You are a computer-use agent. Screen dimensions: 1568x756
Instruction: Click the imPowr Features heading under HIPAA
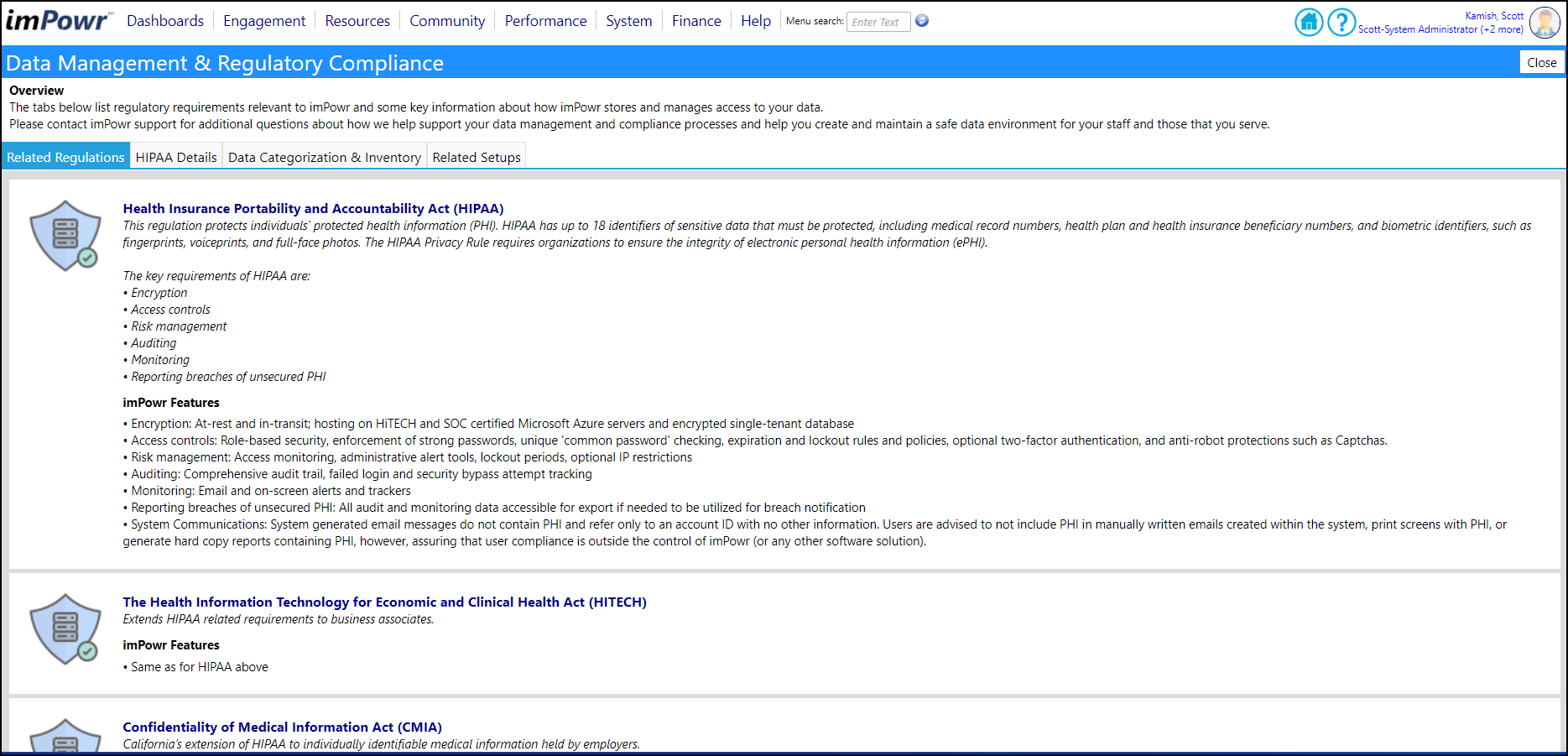coord(171,403)
